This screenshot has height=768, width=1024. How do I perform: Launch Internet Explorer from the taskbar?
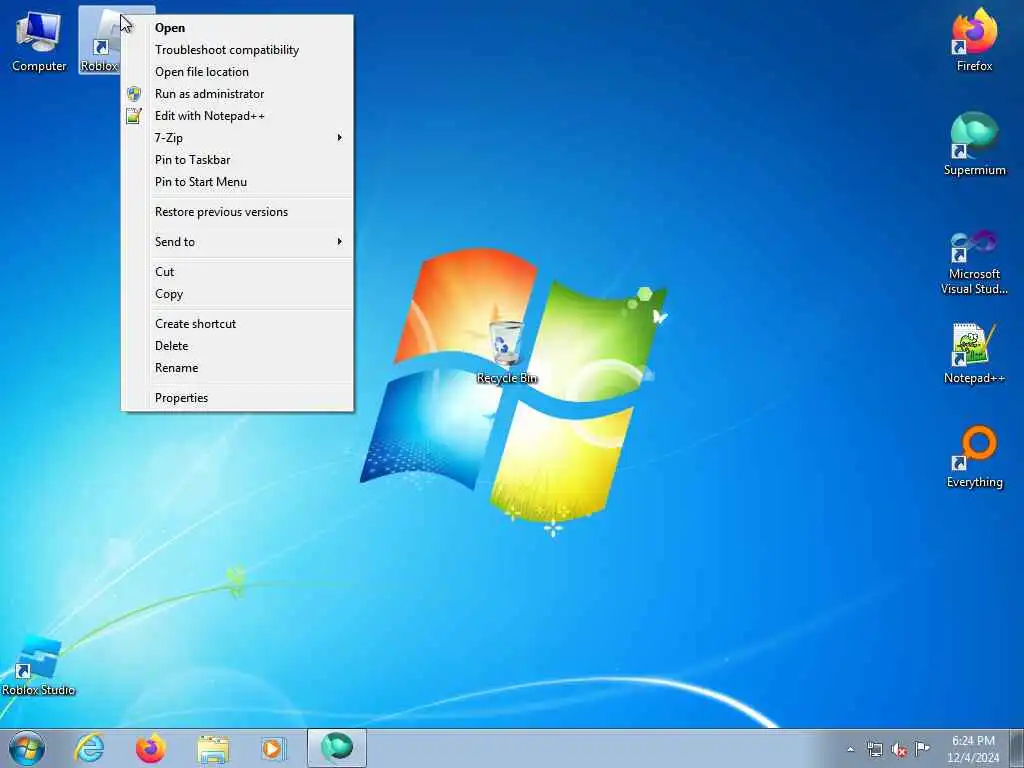point(89,748)
